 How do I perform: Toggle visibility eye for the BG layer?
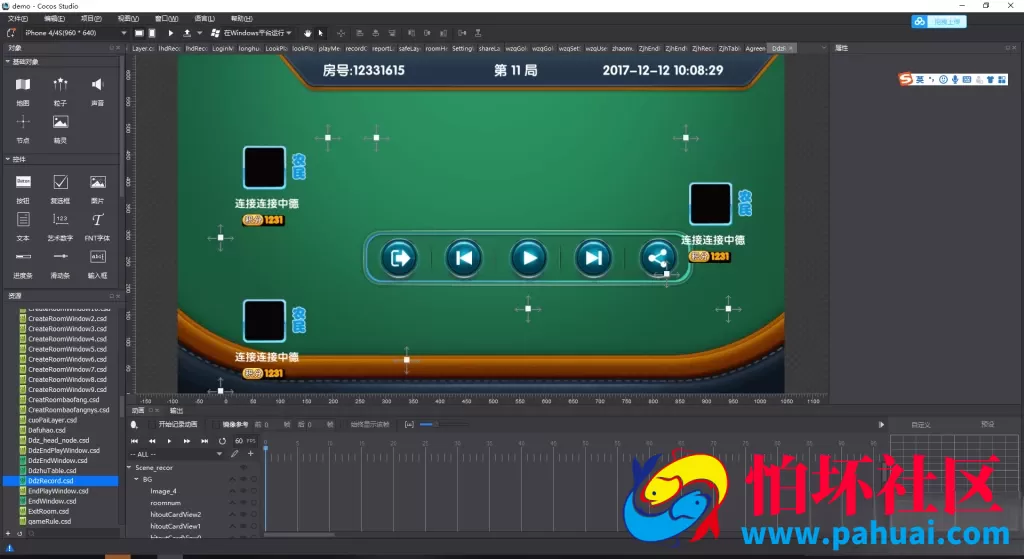click(x=244, y=479)
